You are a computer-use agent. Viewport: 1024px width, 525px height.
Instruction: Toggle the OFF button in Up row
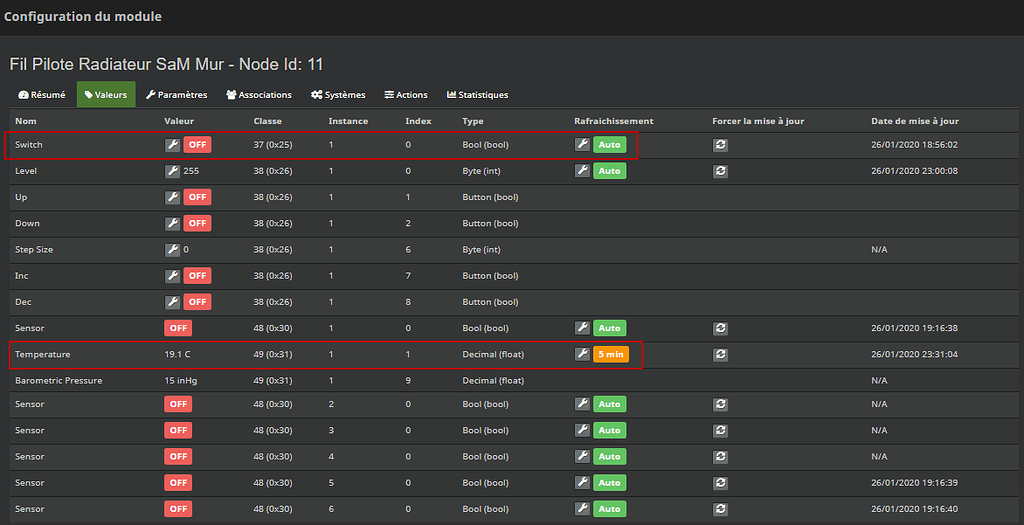(x=197, y=197)
